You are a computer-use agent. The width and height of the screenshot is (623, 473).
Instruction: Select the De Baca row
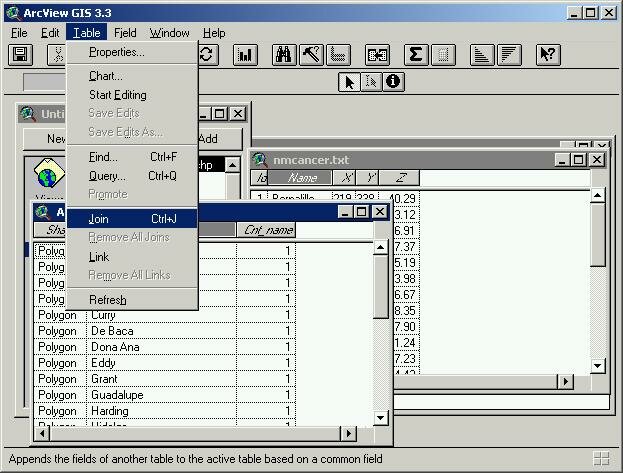[x=164, y=331]
